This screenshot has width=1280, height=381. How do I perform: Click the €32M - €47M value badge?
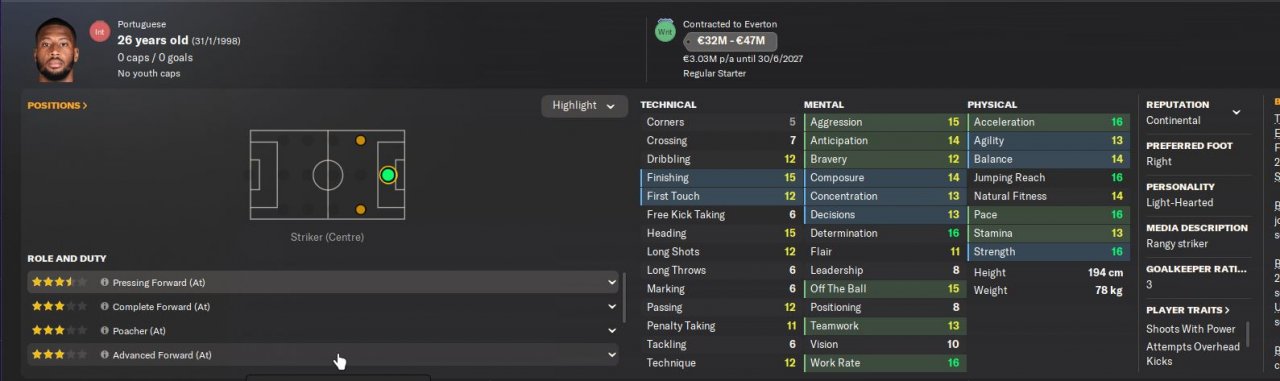coord(730,41)
